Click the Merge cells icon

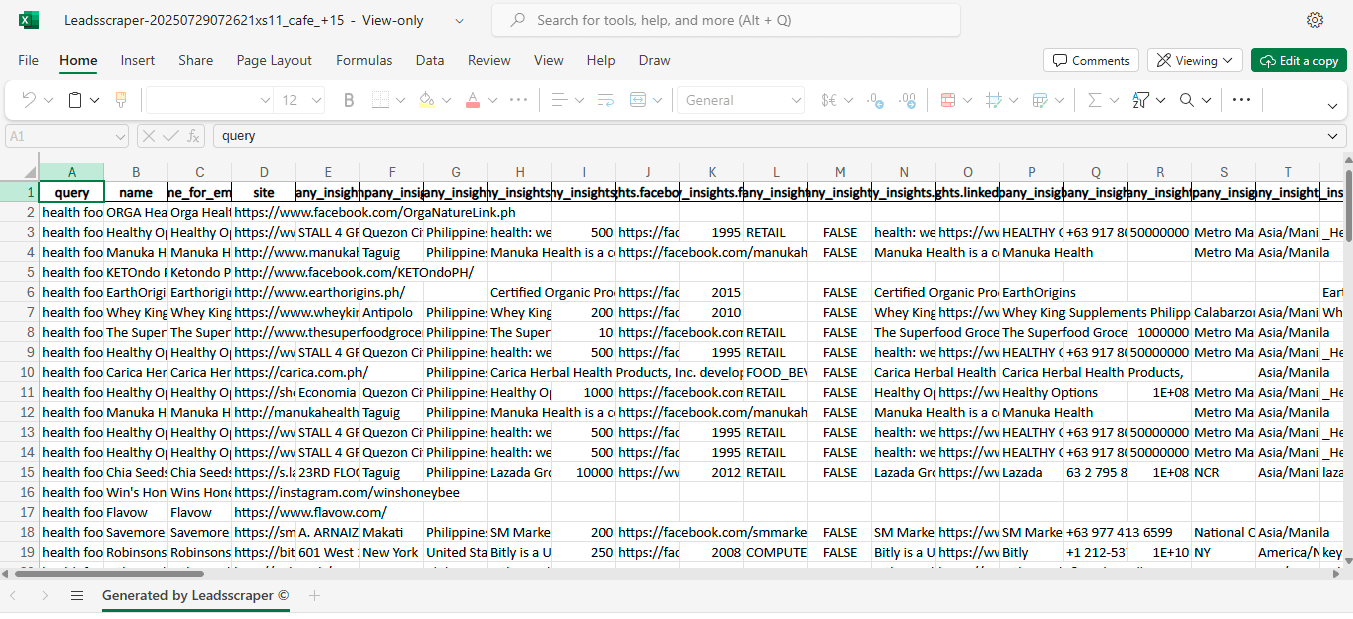click(x=638, y=100)
